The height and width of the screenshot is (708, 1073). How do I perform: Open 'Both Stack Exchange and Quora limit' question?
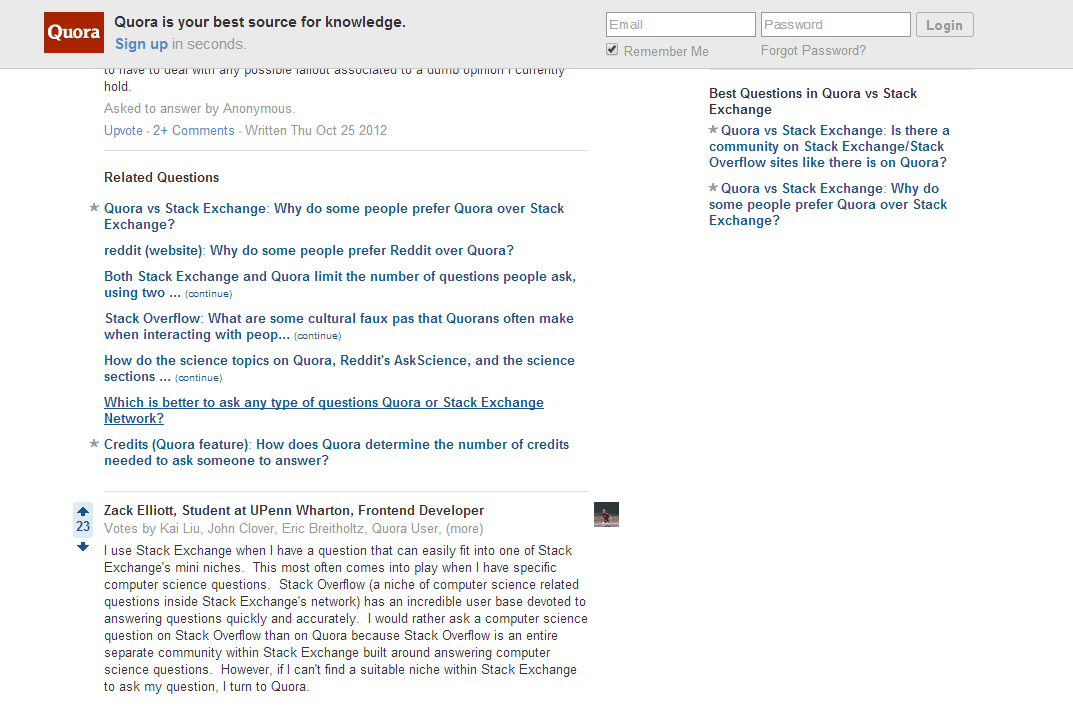coord(340,284)
